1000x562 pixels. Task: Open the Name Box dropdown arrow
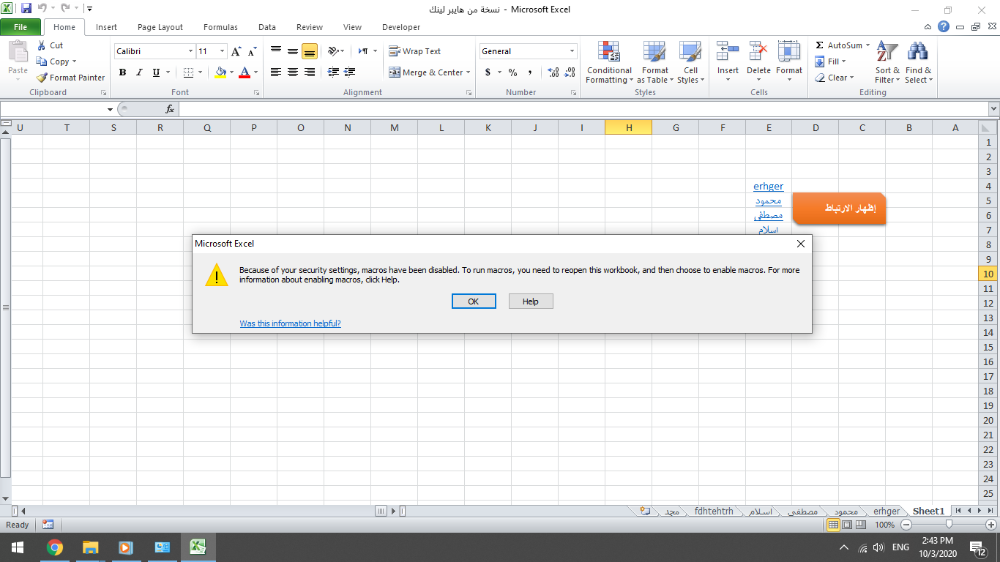(x=110, y=110)
